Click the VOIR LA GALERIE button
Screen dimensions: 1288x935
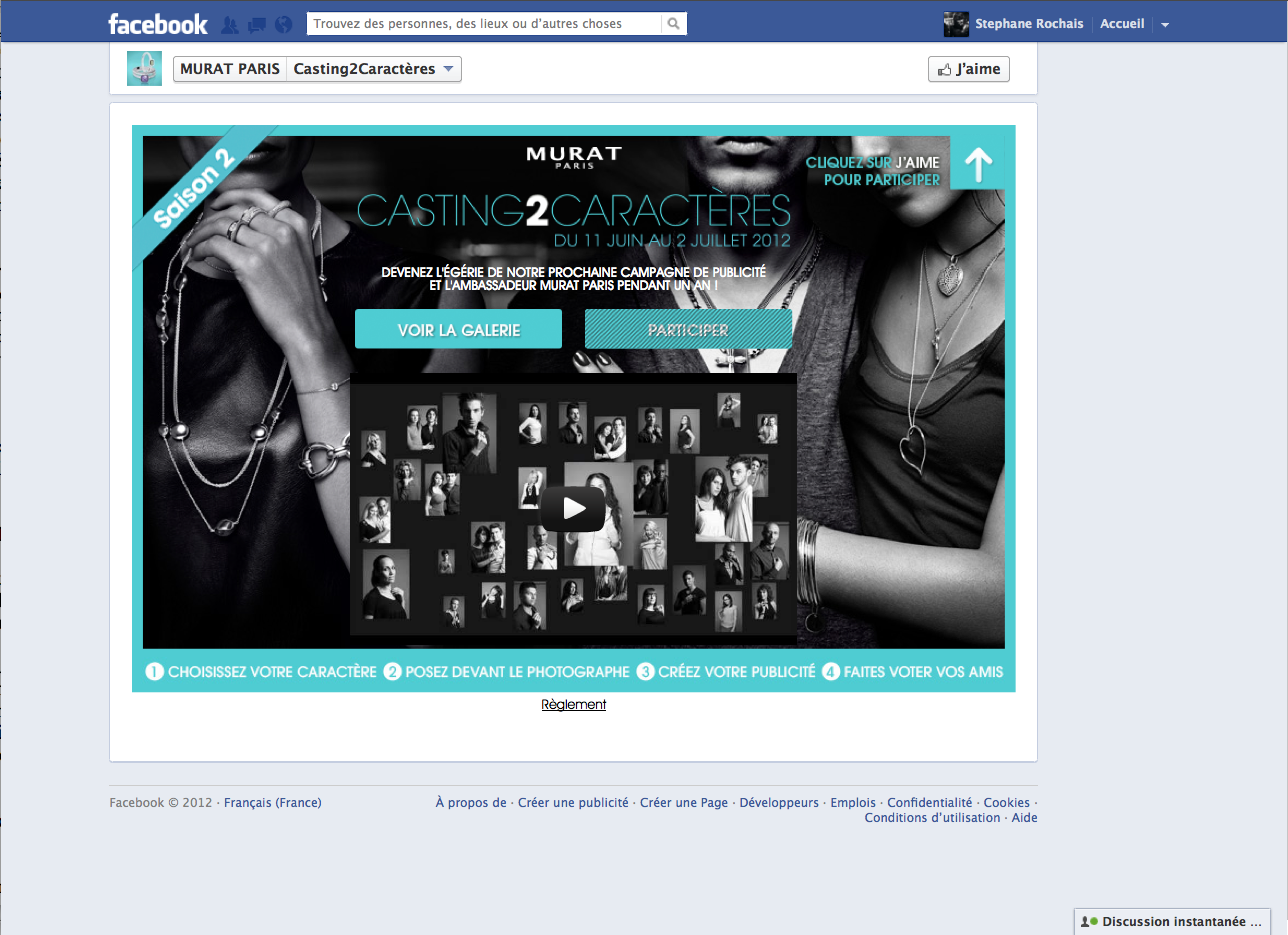click(x=458, y=329)
